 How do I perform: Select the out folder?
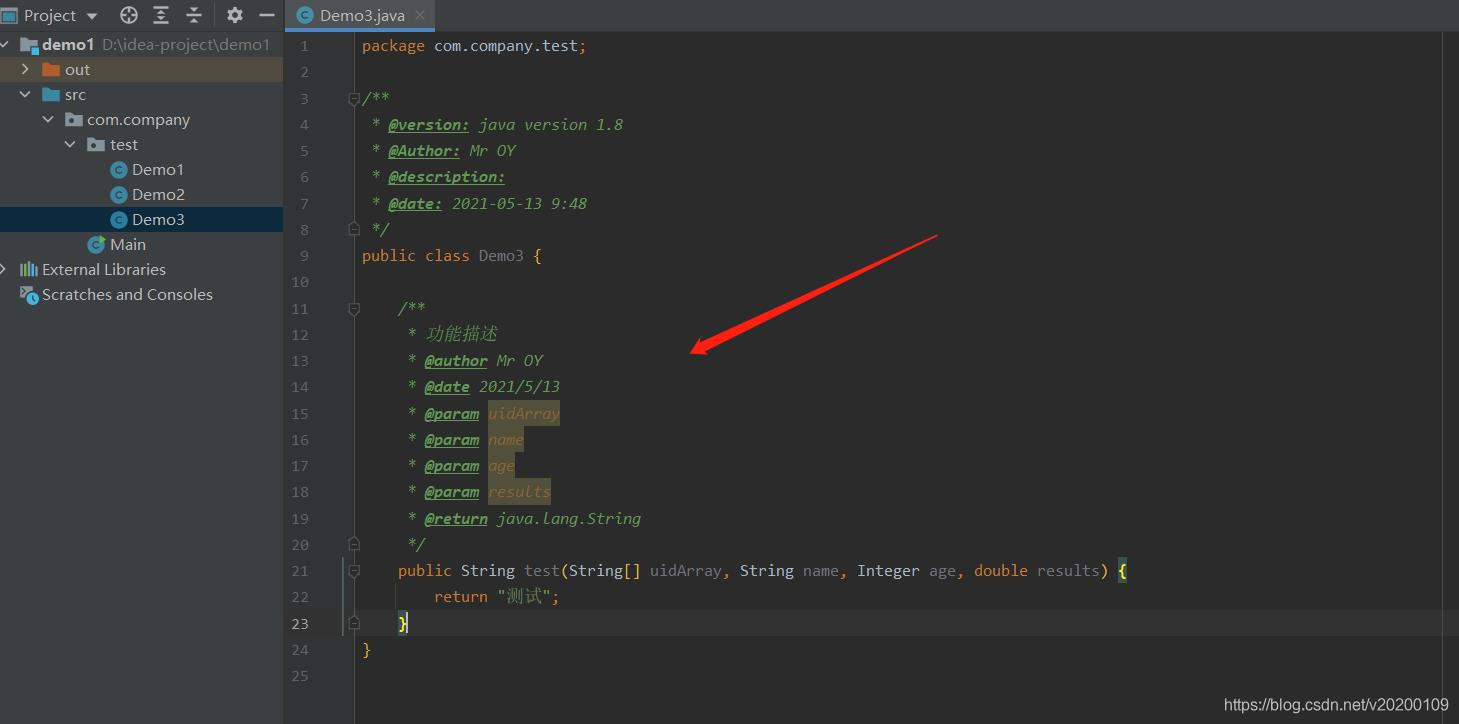pyautogui.click(x=77, y=70)
